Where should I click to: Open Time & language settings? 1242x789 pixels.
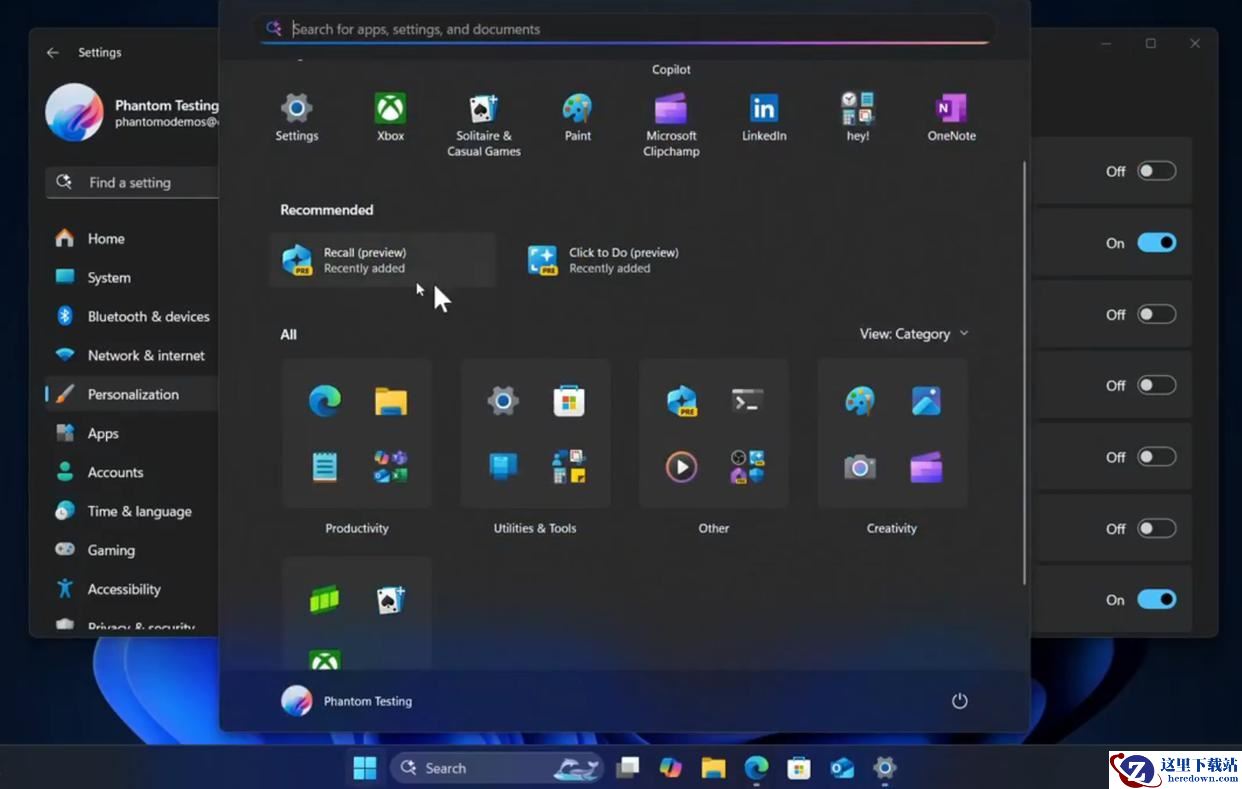point(132,511)
